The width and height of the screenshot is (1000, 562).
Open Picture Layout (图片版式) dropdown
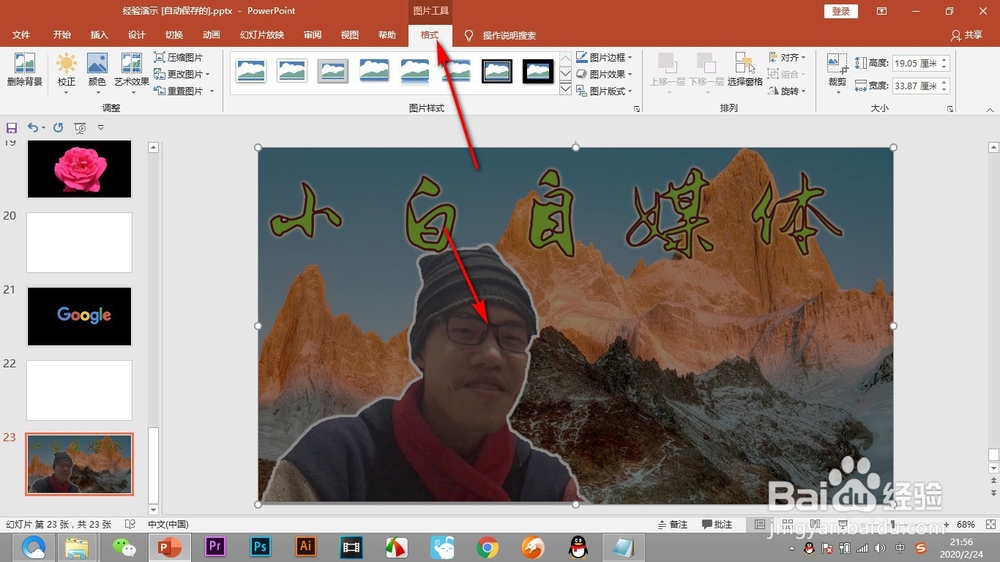coord(604,91)
